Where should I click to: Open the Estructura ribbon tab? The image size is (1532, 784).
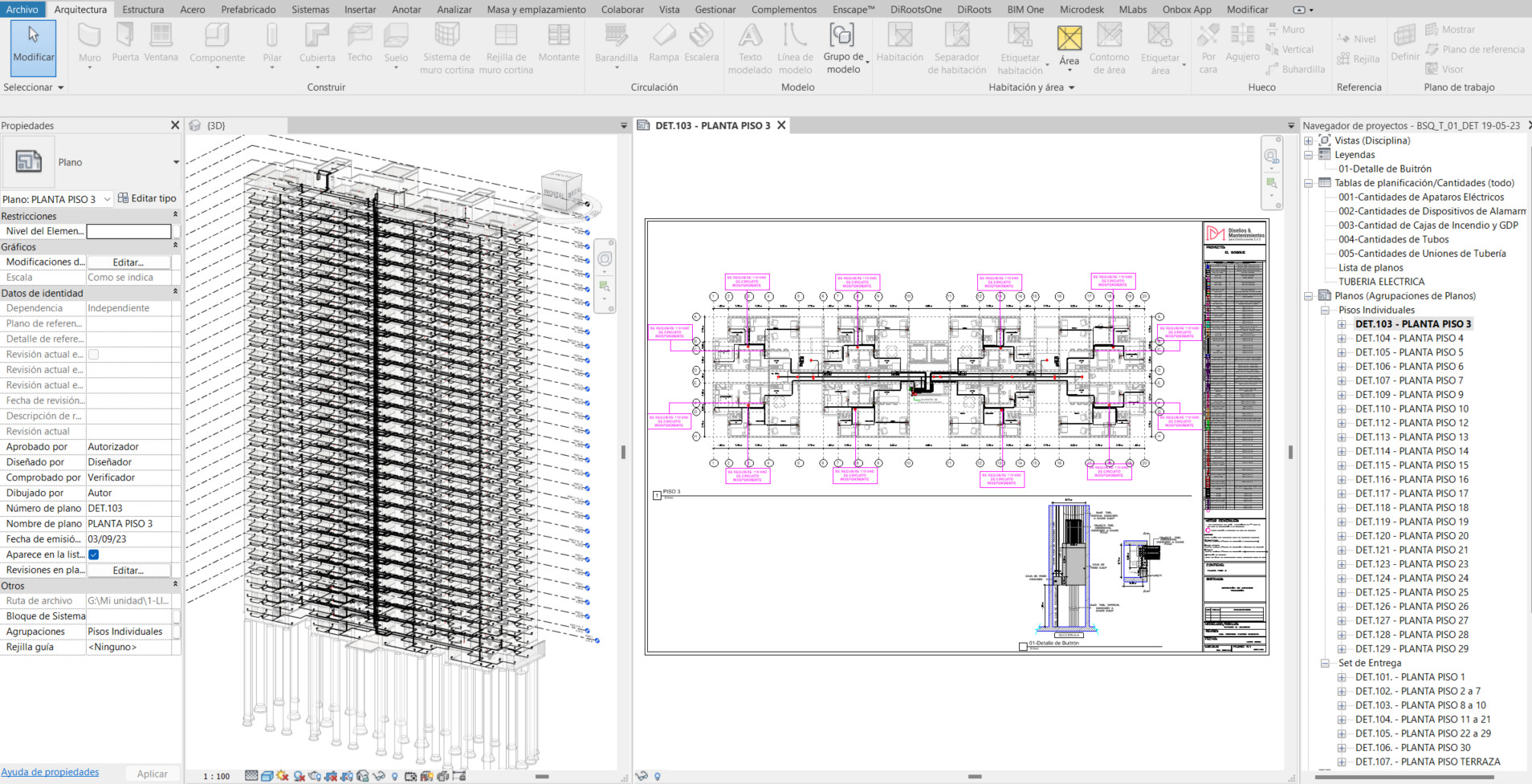143,10
